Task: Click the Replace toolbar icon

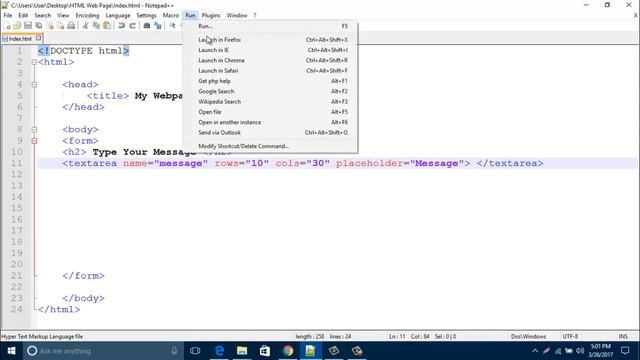Action: (158, 26)
